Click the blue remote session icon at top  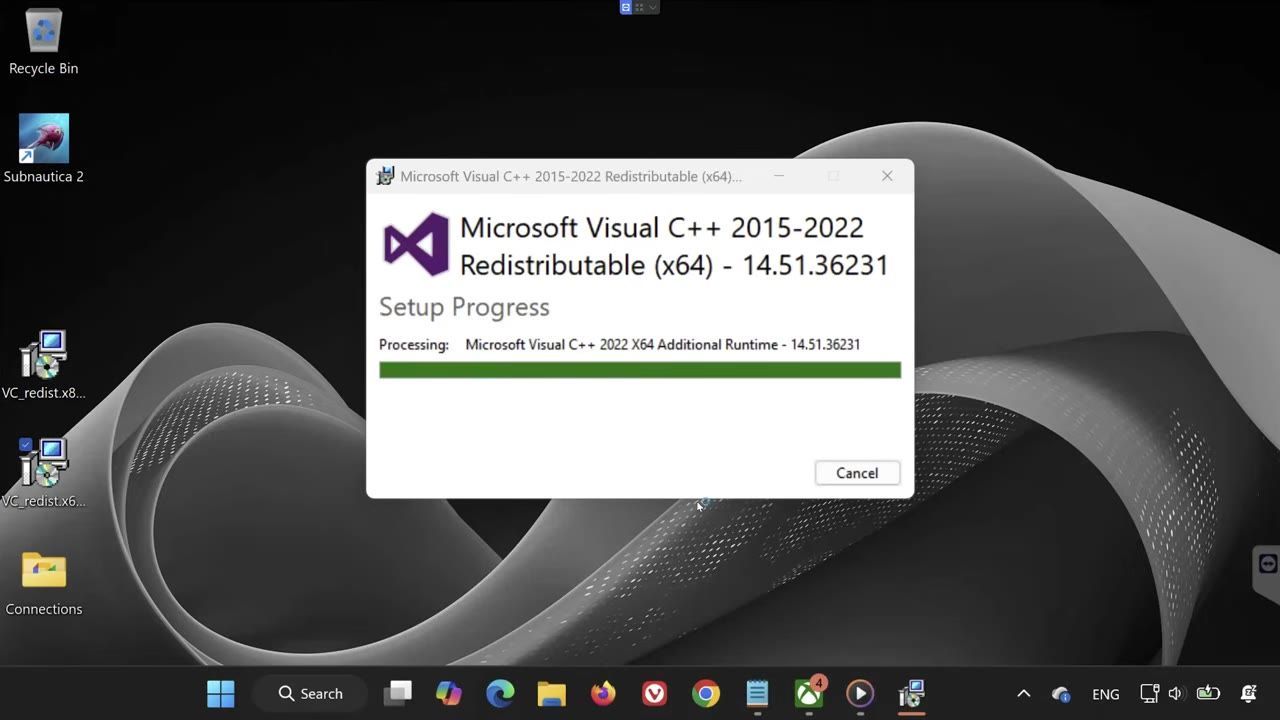click(x=626, y=7)
